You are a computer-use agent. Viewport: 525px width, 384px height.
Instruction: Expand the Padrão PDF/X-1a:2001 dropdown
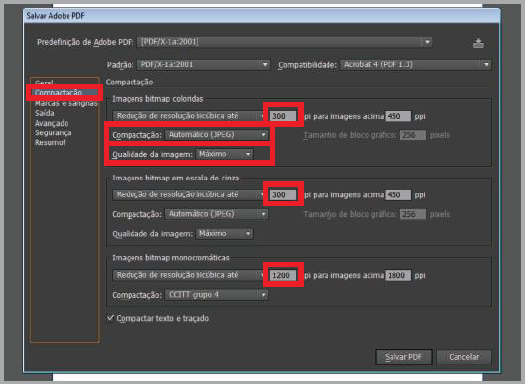point(203,64)
